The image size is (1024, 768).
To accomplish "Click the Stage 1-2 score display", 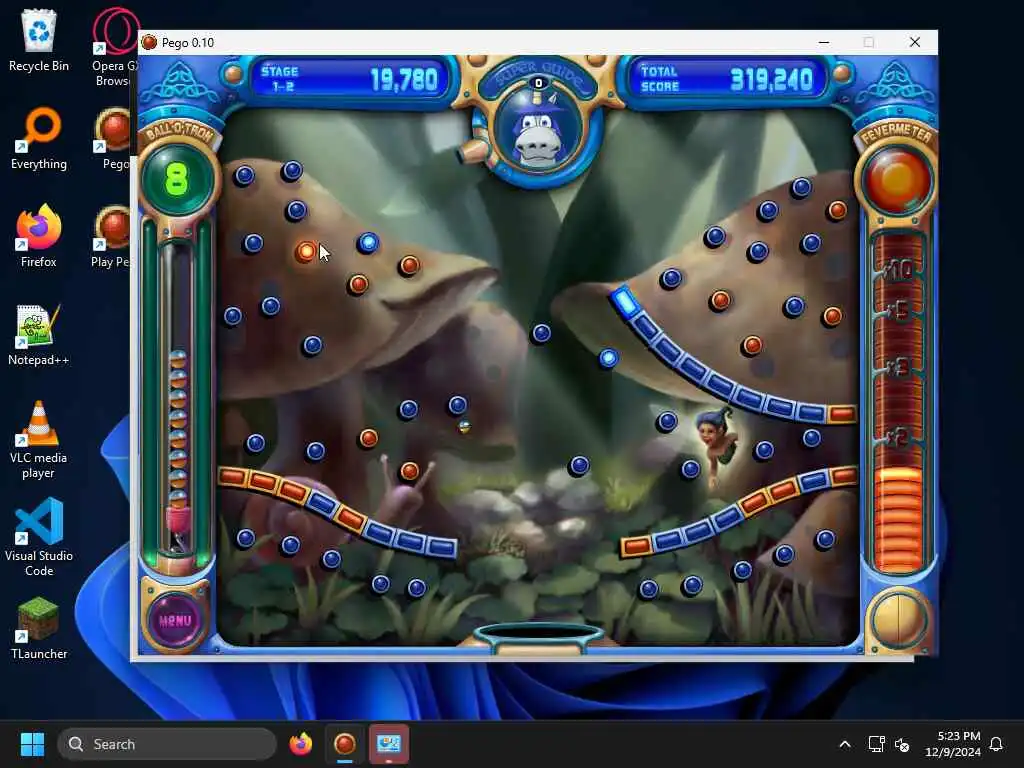I will pos(349,79).
